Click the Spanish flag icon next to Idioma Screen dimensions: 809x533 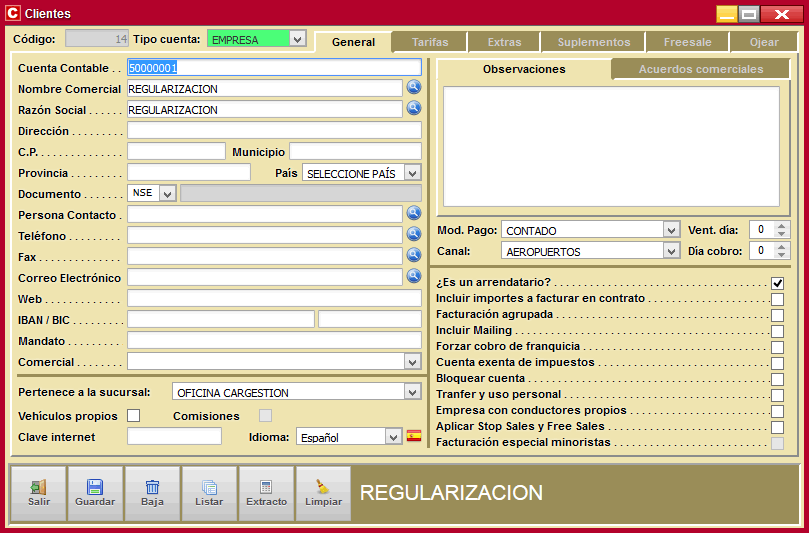tap(414, 436)
